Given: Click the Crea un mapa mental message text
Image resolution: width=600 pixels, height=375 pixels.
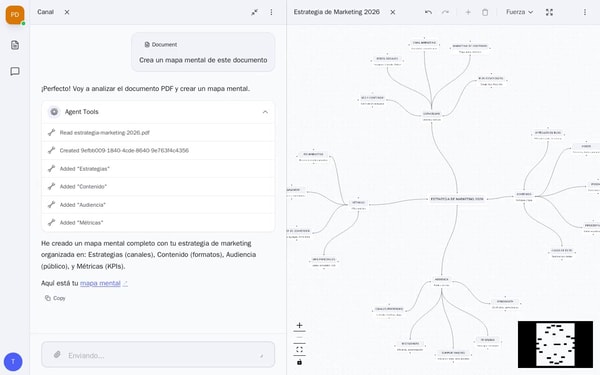Looking at the screenshot, I should tap(203, 60).
